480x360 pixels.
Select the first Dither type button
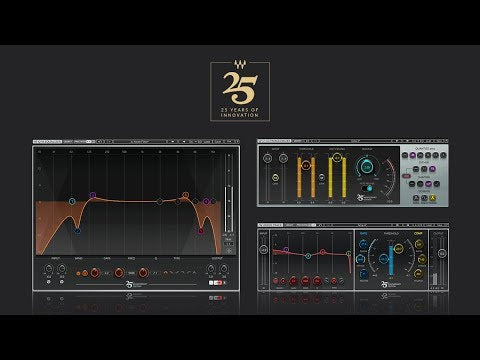coord(416,169)
